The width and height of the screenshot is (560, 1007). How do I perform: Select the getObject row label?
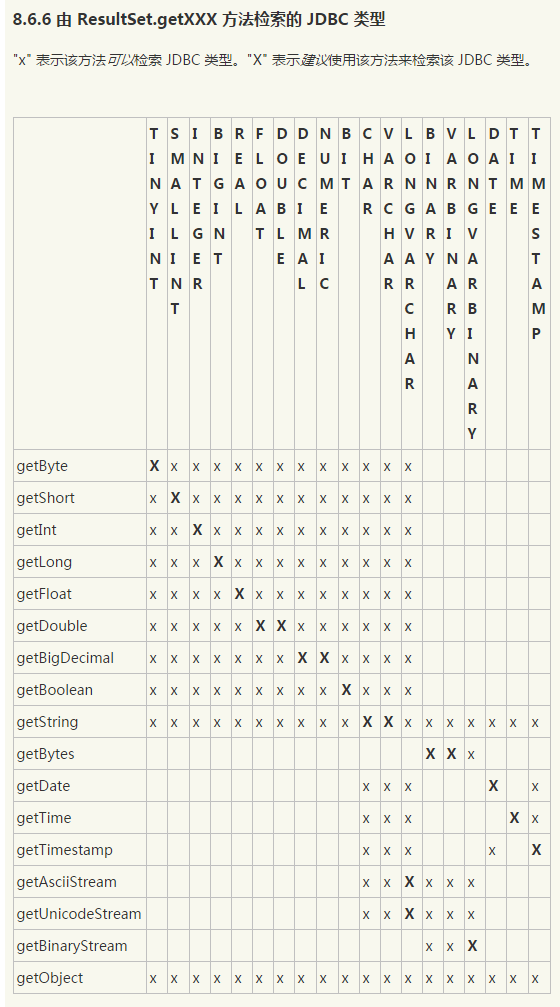[49, 978]
